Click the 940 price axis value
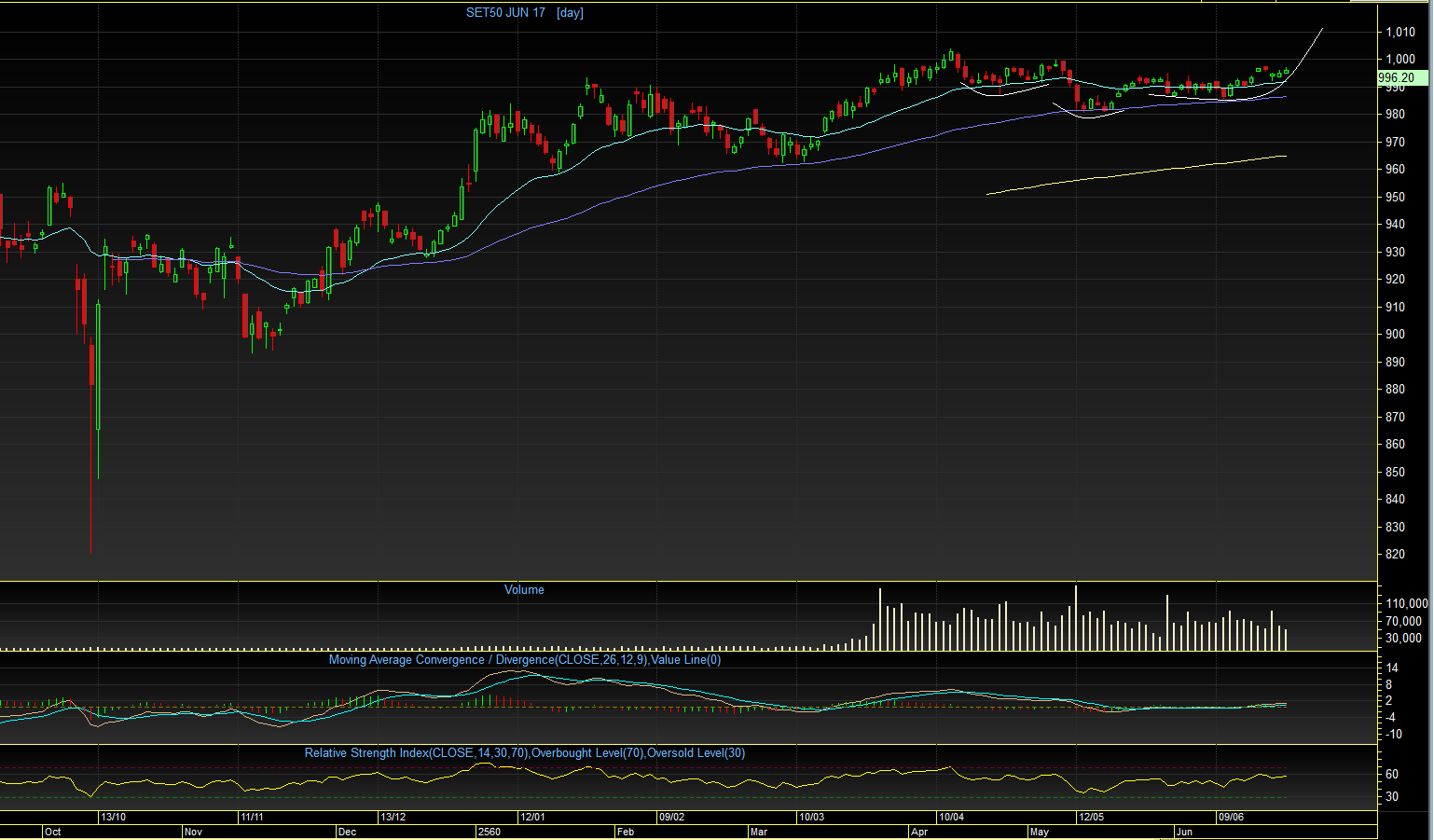The height and width of the screenshot is (840, 1434). point(1396,224)
